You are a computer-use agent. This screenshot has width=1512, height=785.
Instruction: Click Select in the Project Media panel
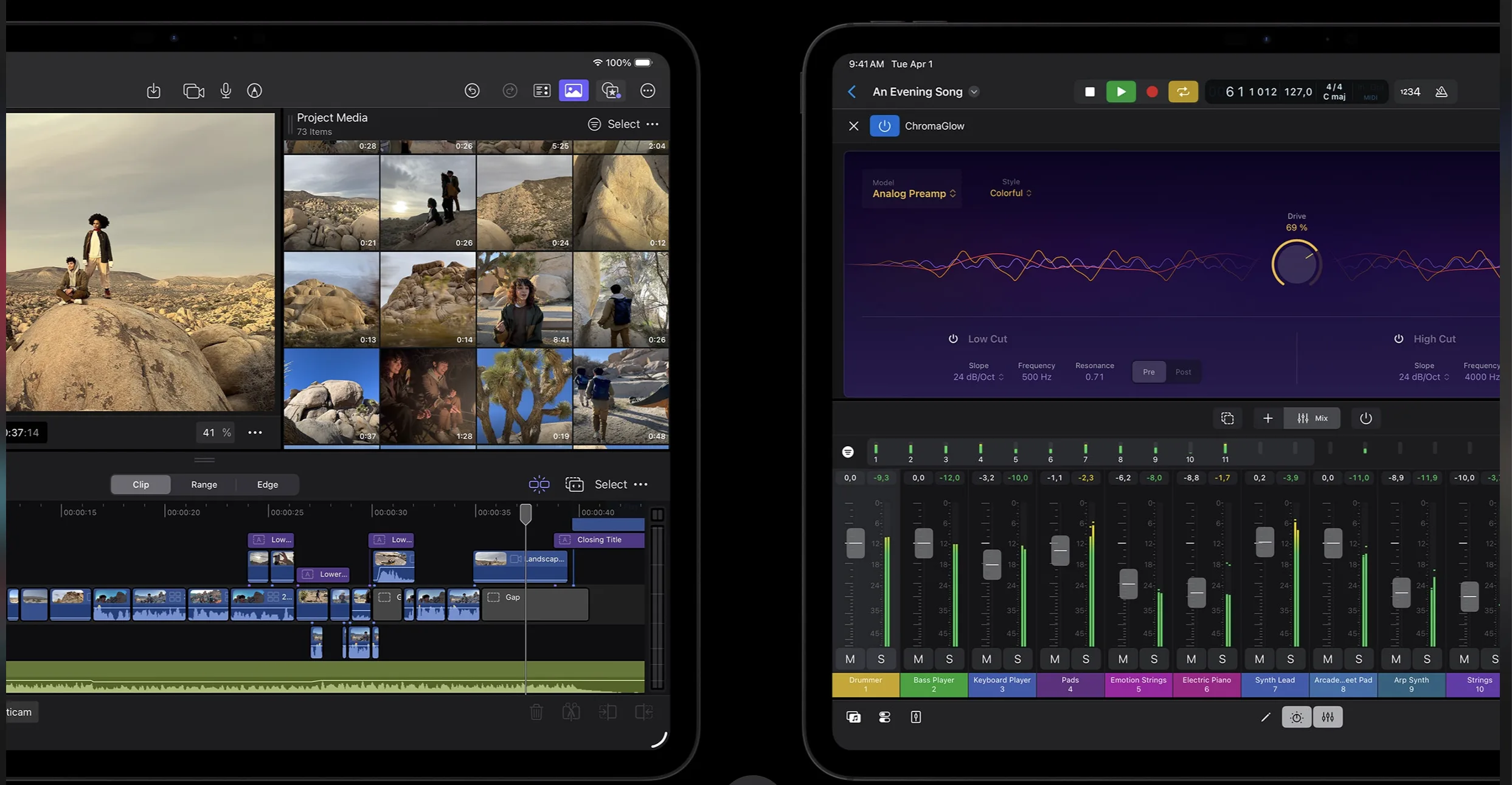click(x=623, y=124)
